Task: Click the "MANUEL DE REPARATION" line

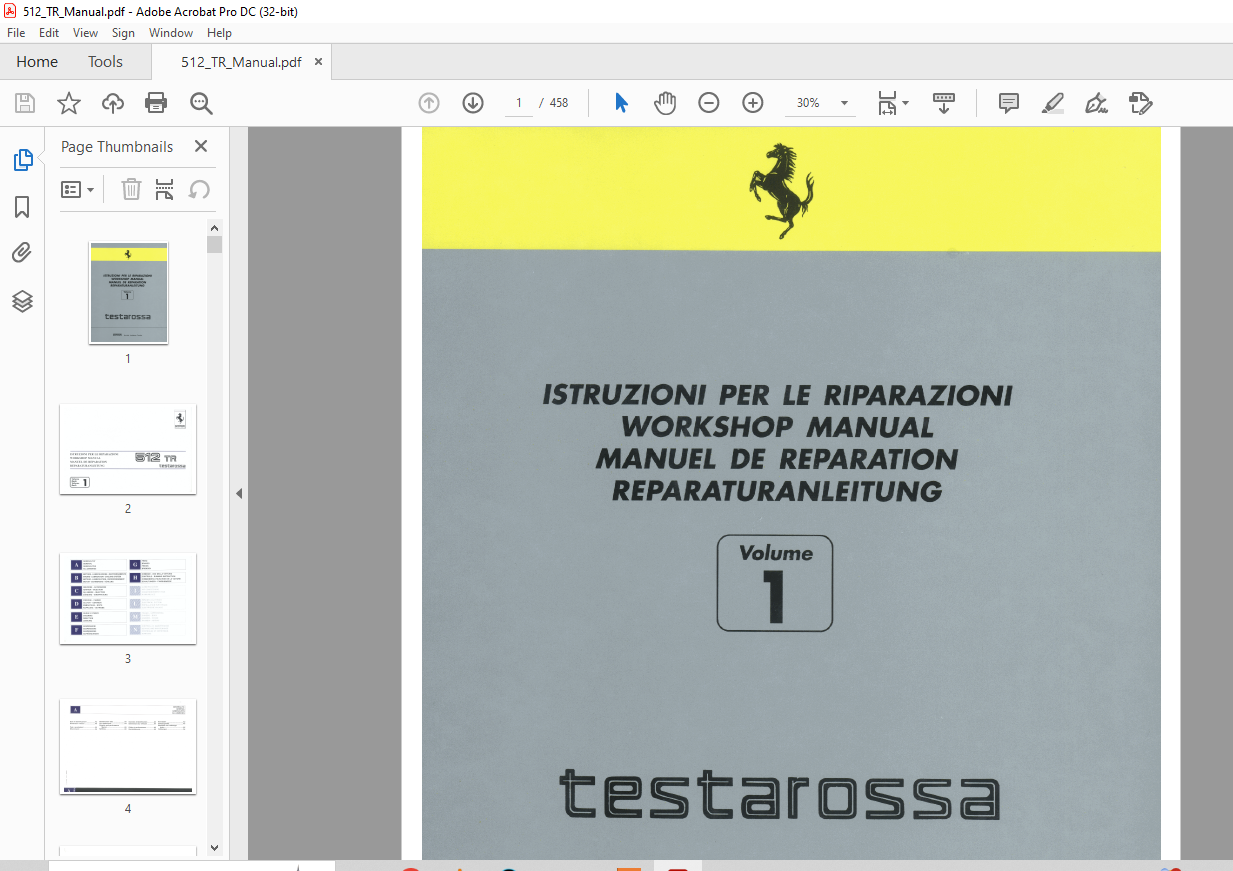Action: click(777, 459)
